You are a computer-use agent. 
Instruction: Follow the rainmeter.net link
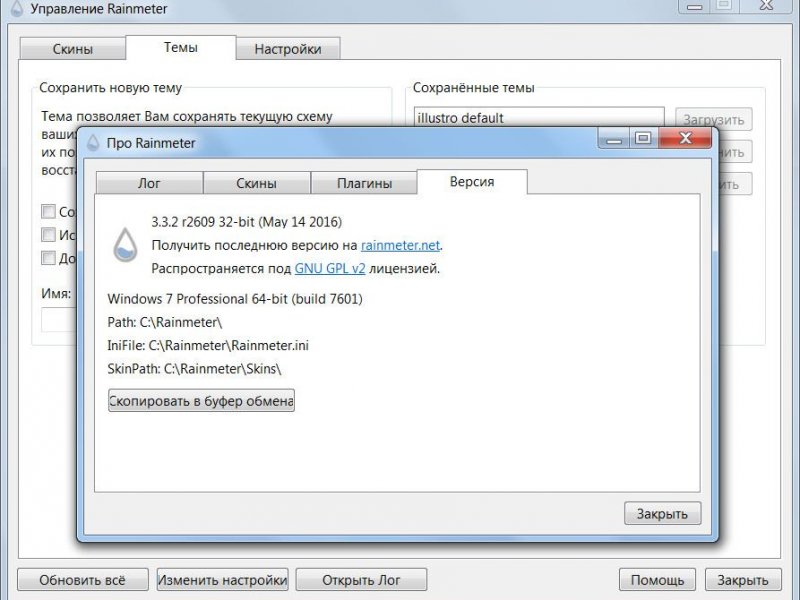tap(401, 245)
